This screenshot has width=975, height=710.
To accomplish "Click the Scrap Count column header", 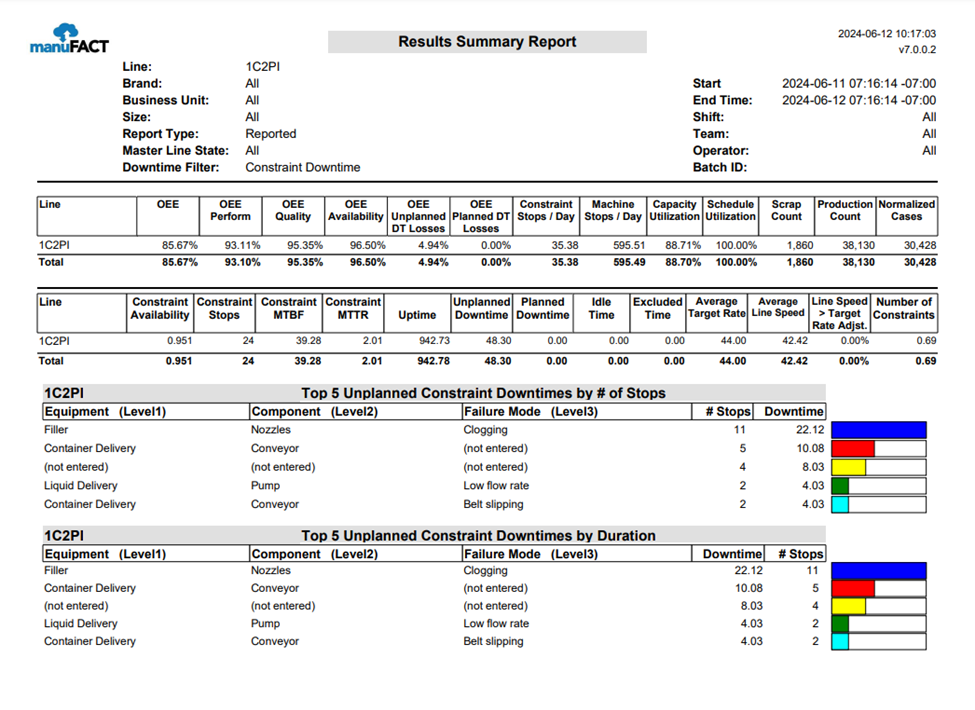I will (x=786, y=210).
